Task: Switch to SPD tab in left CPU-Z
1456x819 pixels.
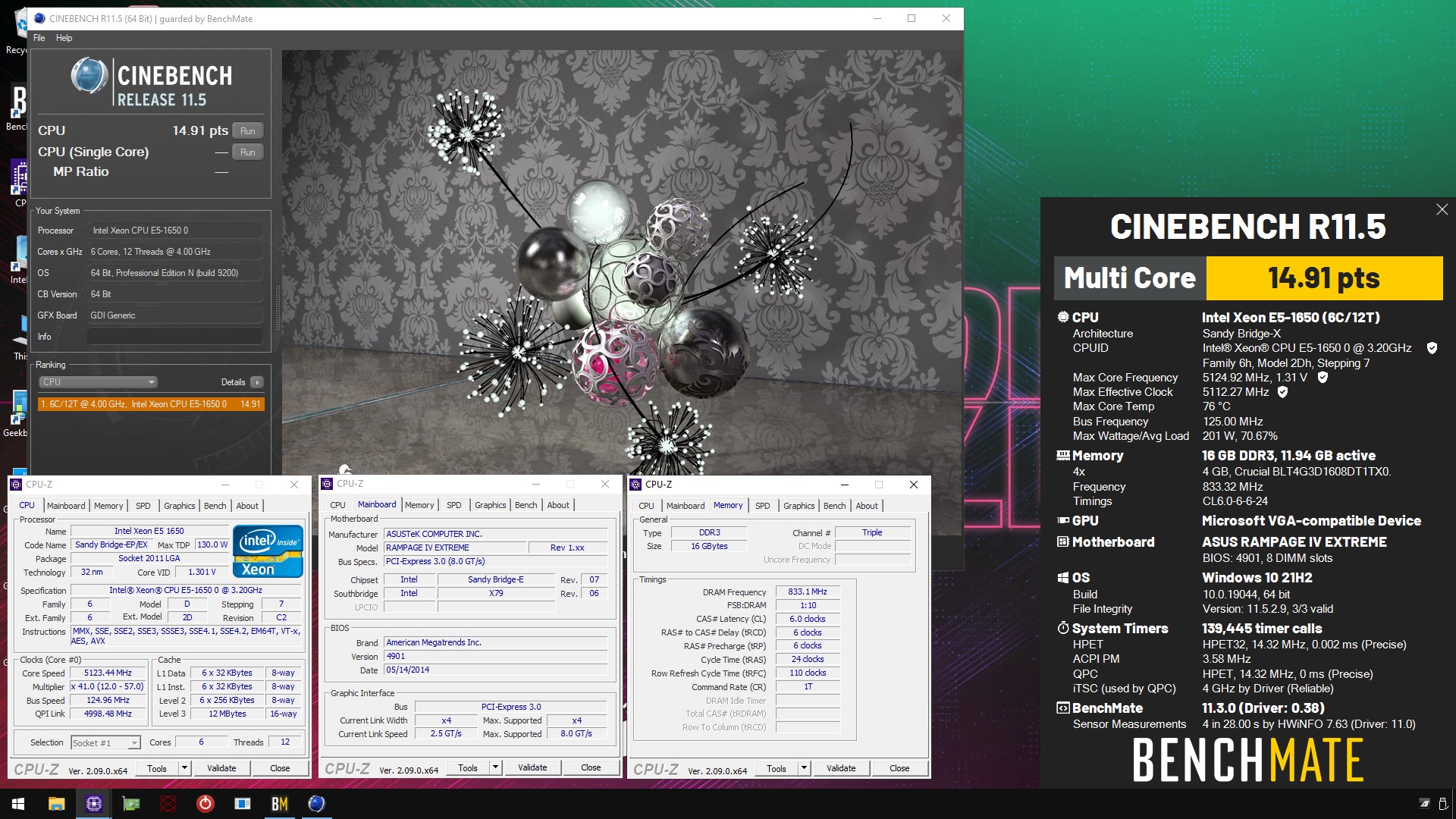Action: click(x=143, y=506)
